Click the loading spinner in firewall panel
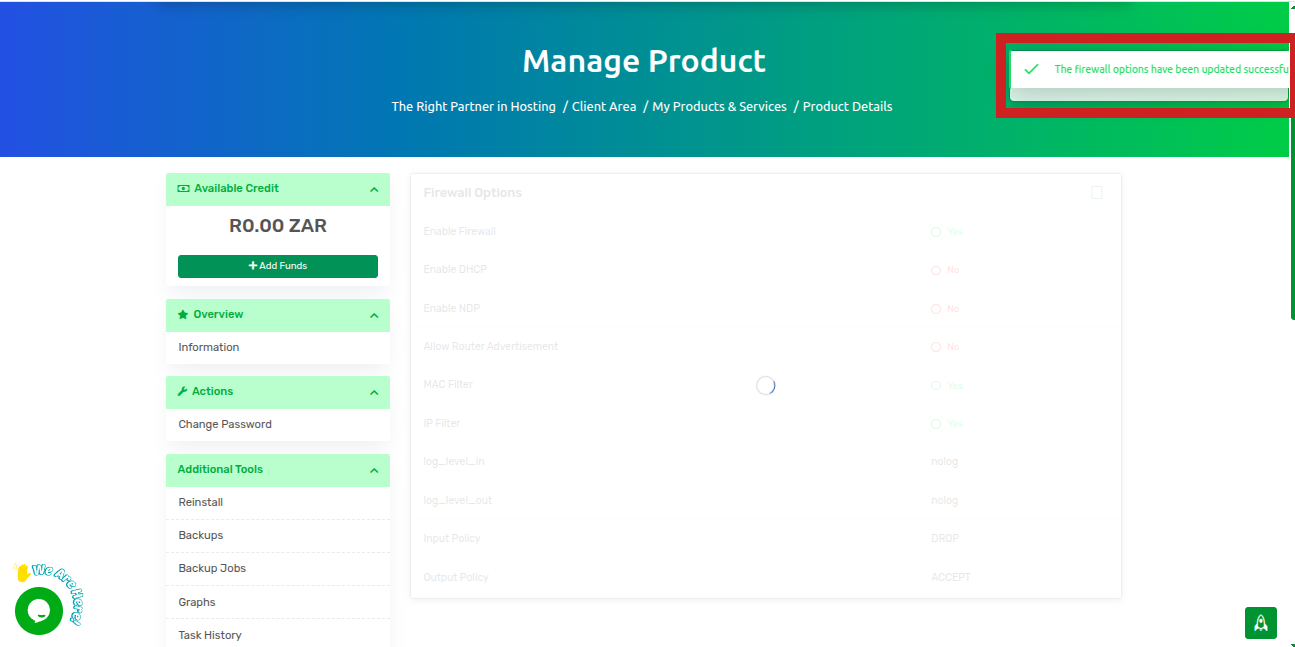This screenshot has width=1295, height=647. click(x=766, y=386)
